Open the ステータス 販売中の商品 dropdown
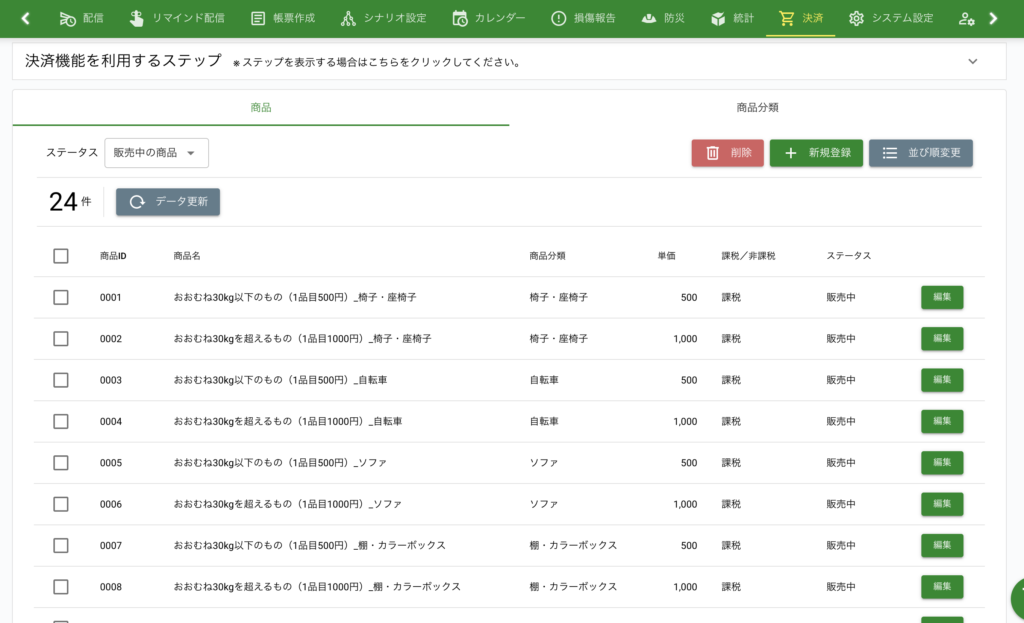The height and width of the screenshot is (623, 1024). (156, 153)
